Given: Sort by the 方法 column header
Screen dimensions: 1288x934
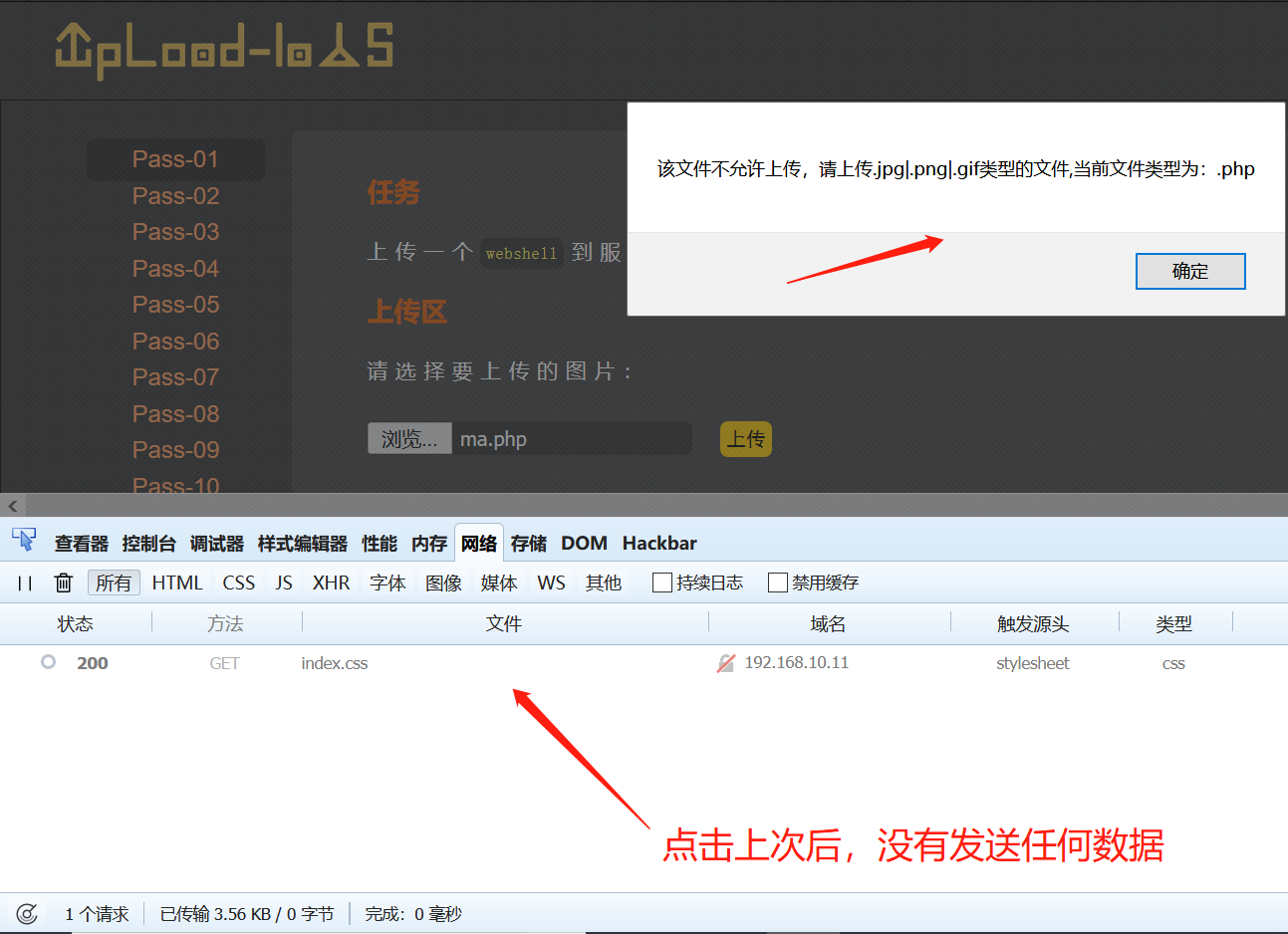Looking at the screenshot, I should point(225,623).
